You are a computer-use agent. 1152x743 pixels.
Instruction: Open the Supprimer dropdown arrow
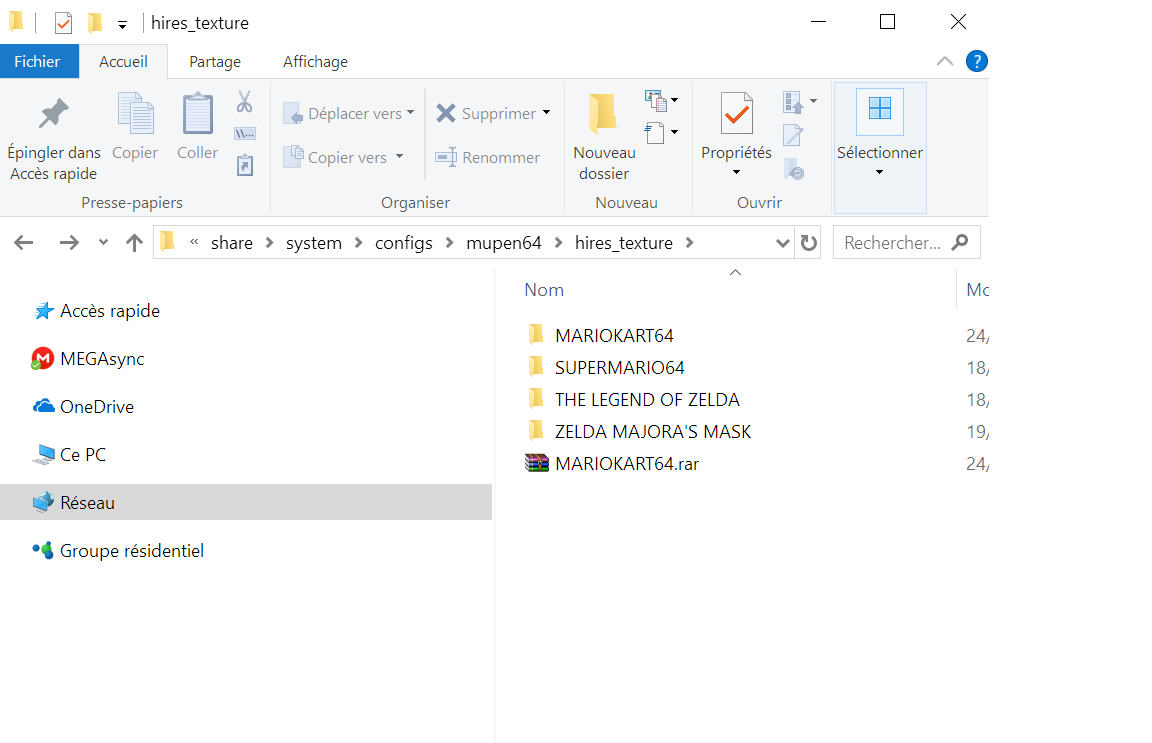(547, 112)
